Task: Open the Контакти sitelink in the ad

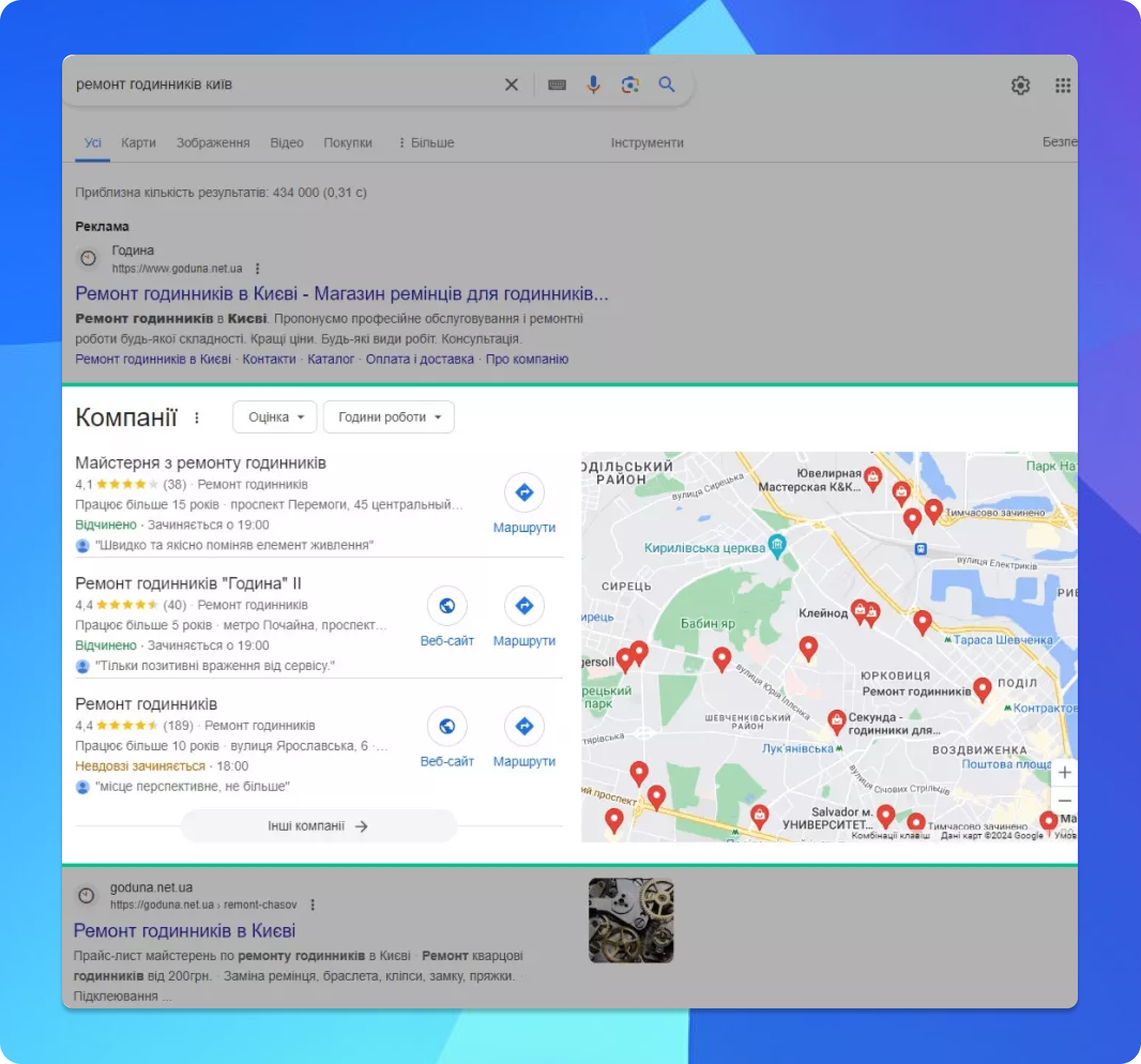Action: 269,359
